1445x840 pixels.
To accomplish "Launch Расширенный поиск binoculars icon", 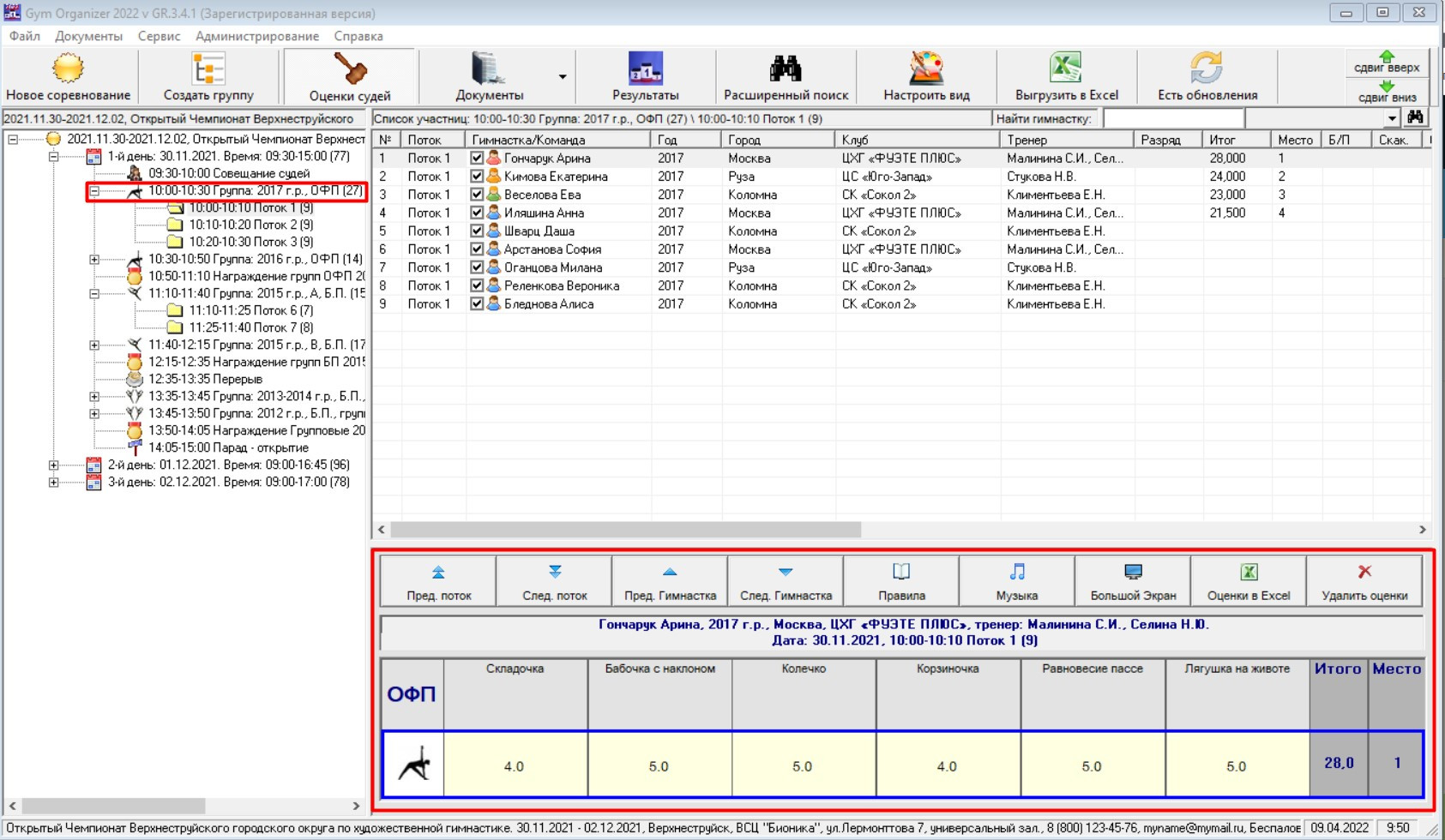I will (785, 69).
